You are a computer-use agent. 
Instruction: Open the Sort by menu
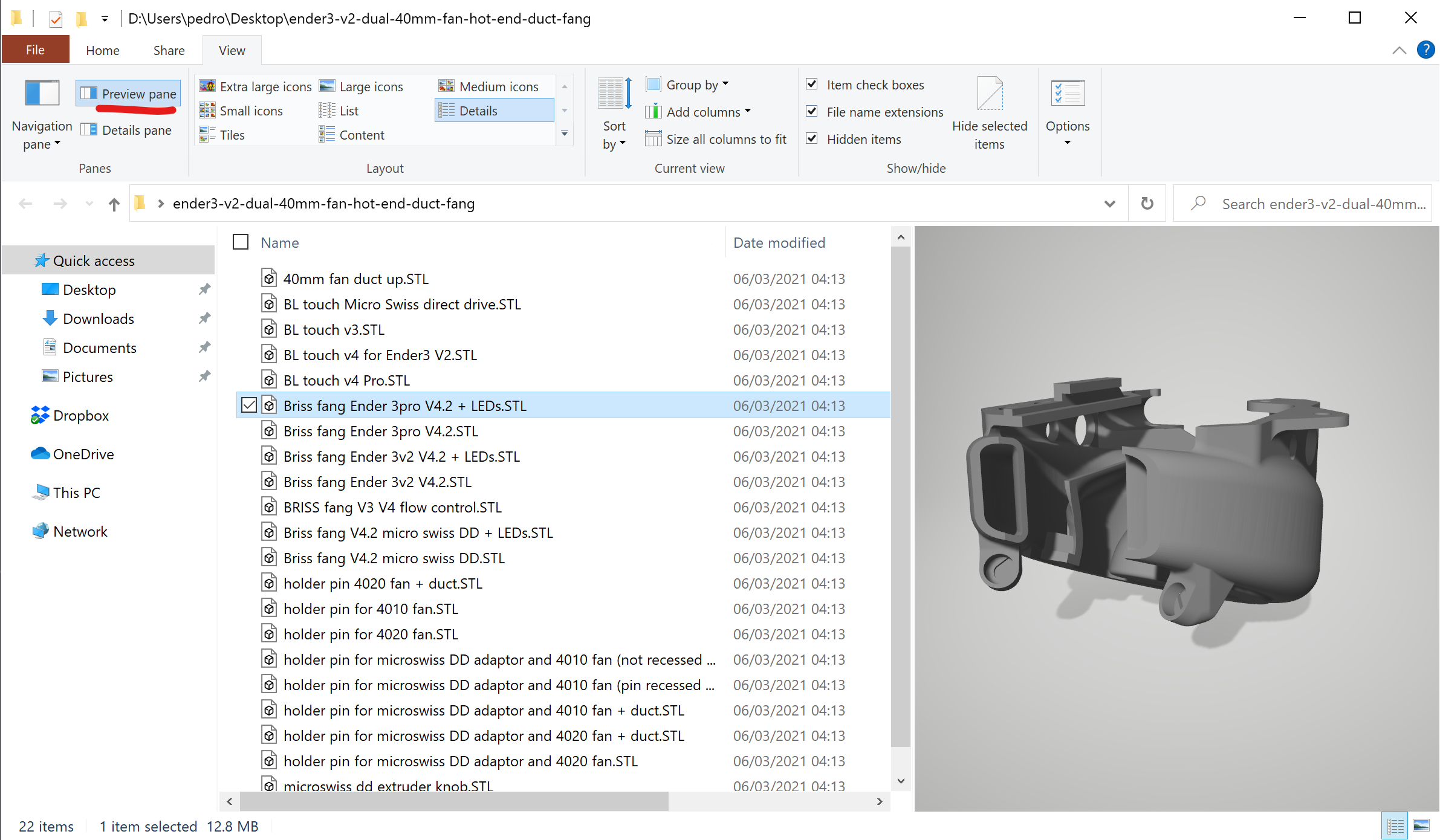(614, 115)
